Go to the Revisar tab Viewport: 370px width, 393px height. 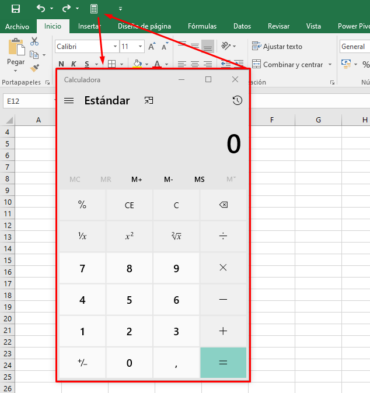(279, 26)
